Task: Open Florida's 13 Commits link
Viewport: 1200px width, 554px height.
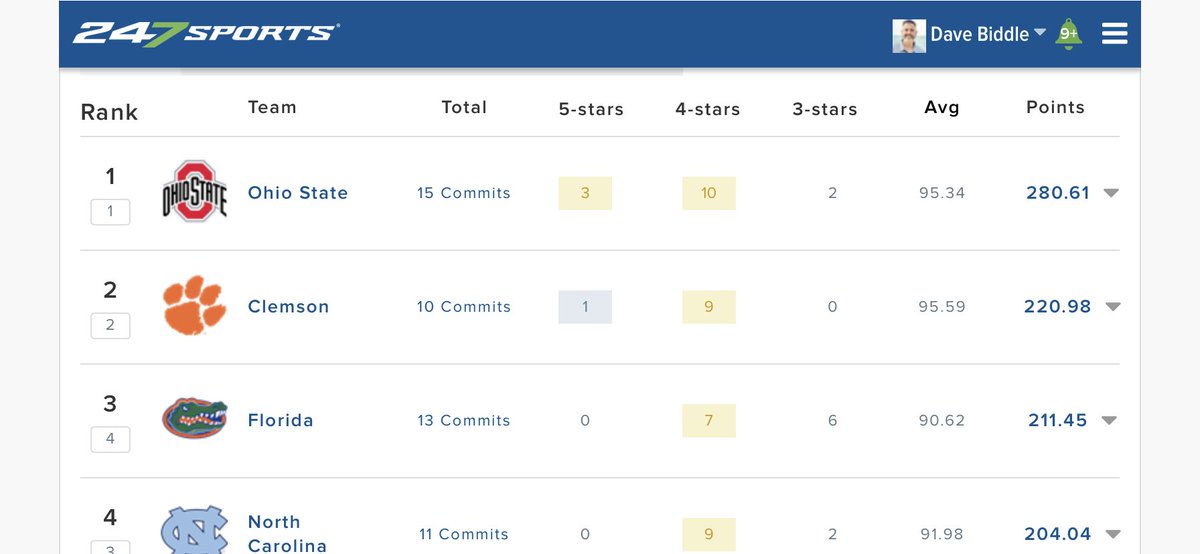Action: click(x=464, y=421)
